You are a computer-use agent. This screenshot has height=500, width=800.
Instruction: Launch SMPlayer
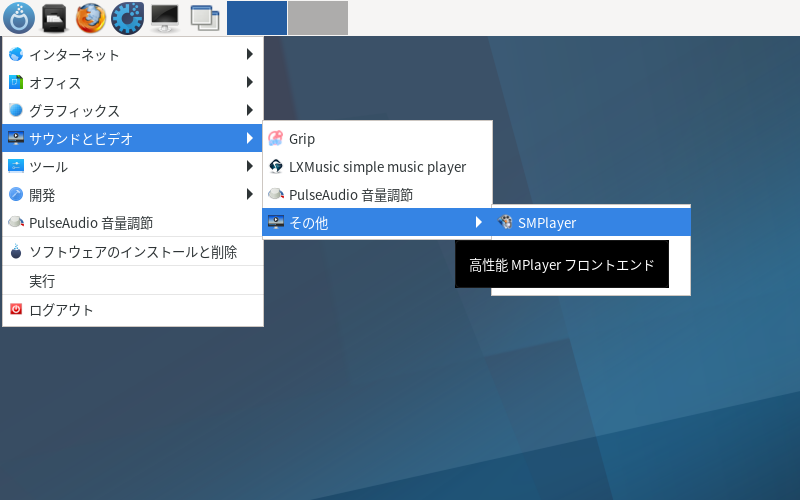(591, 222)
